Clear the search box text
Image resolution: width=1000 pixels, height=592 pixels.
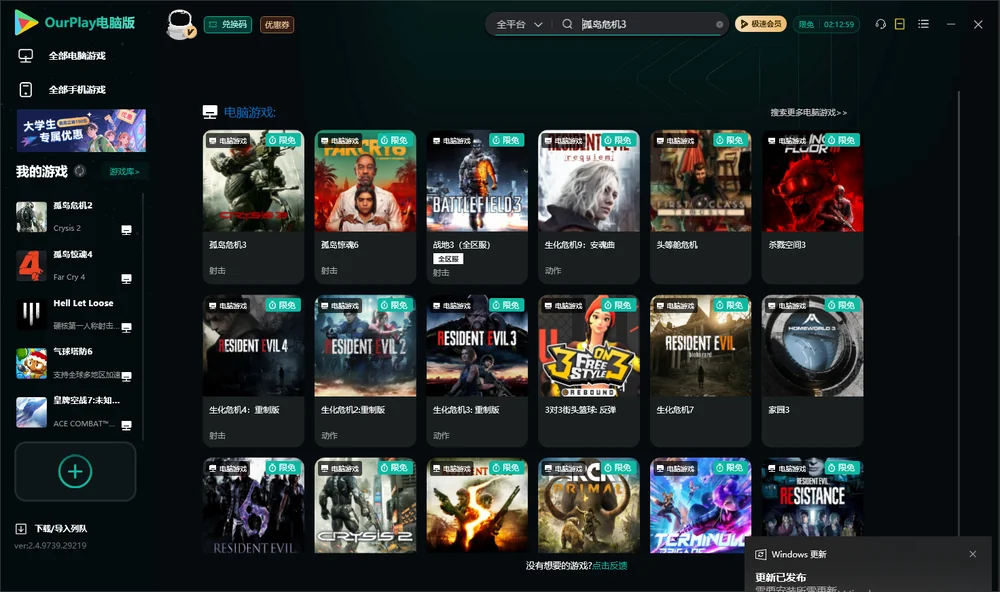tap(719, 24)
